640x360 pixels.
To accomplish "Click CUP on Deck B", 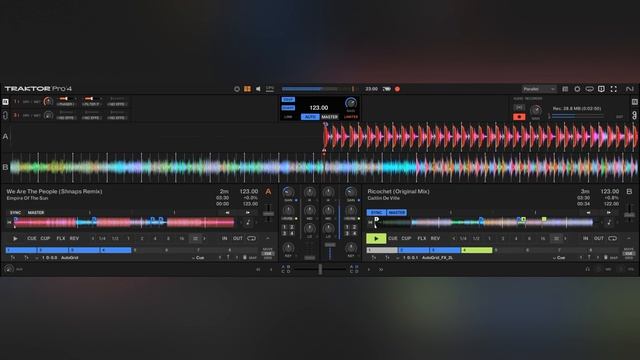I will pos(406,238).
